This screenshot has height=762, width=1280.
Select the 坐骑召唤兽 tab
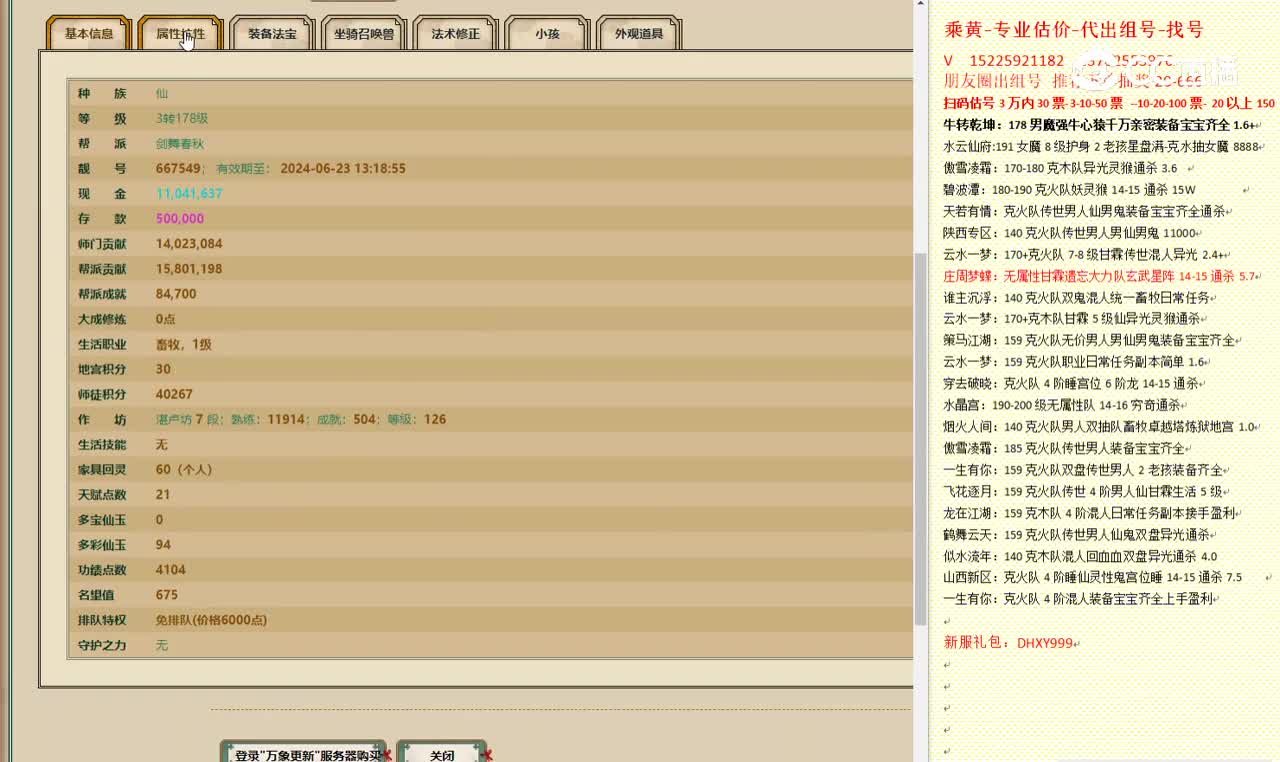pyautogui.click(x=364, y=33)
